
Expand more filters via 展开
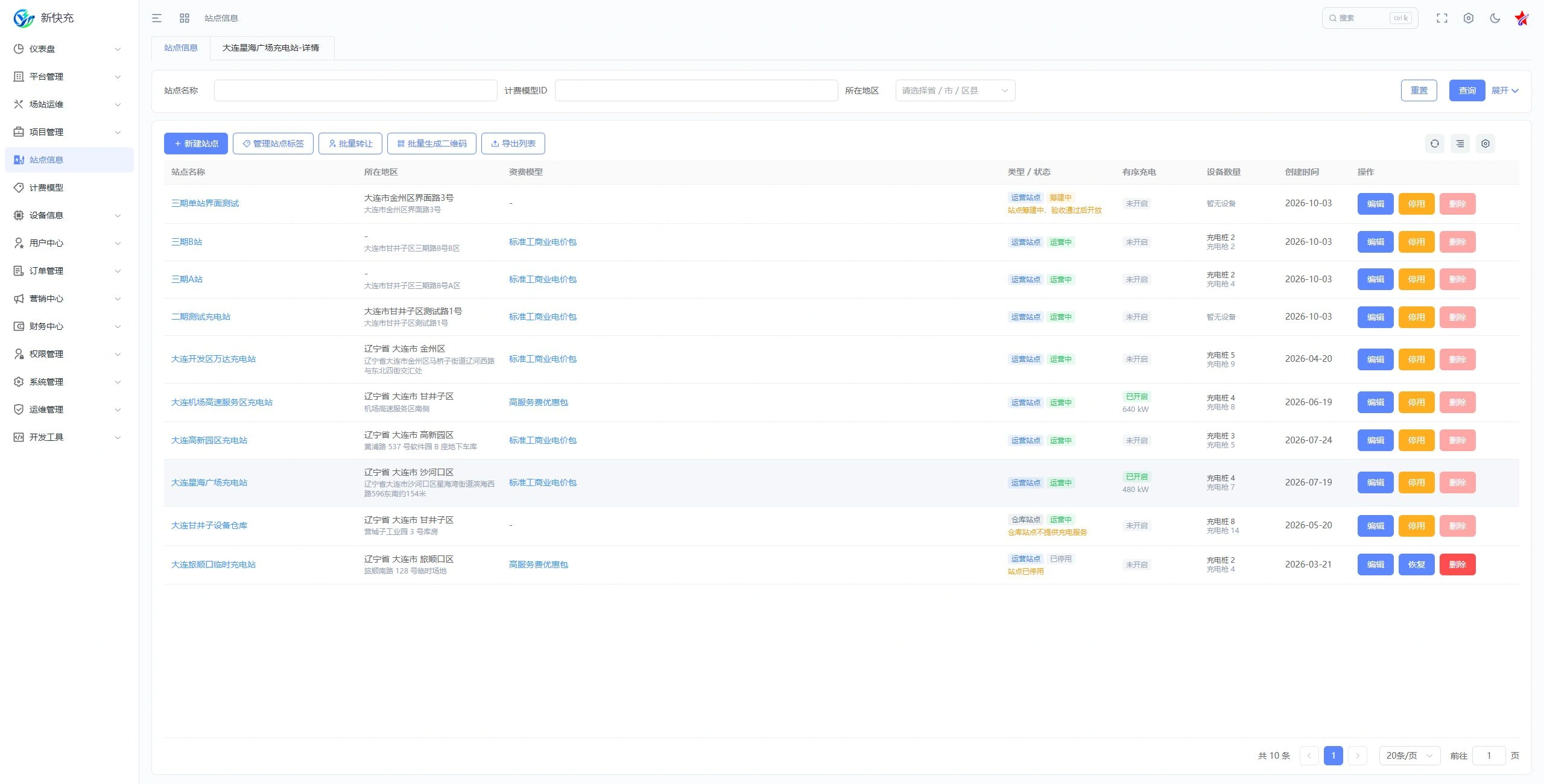pos(1505,90)
